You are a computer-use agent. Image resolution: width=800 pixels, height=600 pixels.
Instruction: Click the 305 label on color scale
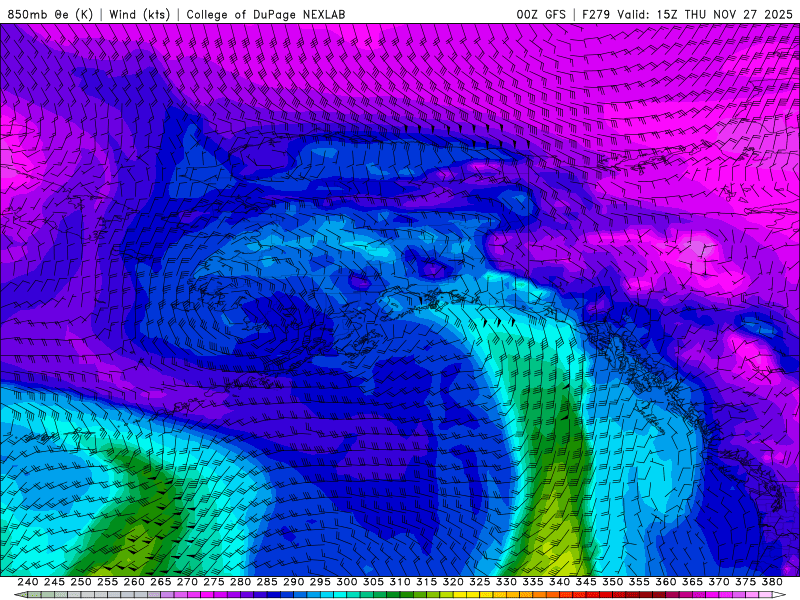[x=373, y=582]
